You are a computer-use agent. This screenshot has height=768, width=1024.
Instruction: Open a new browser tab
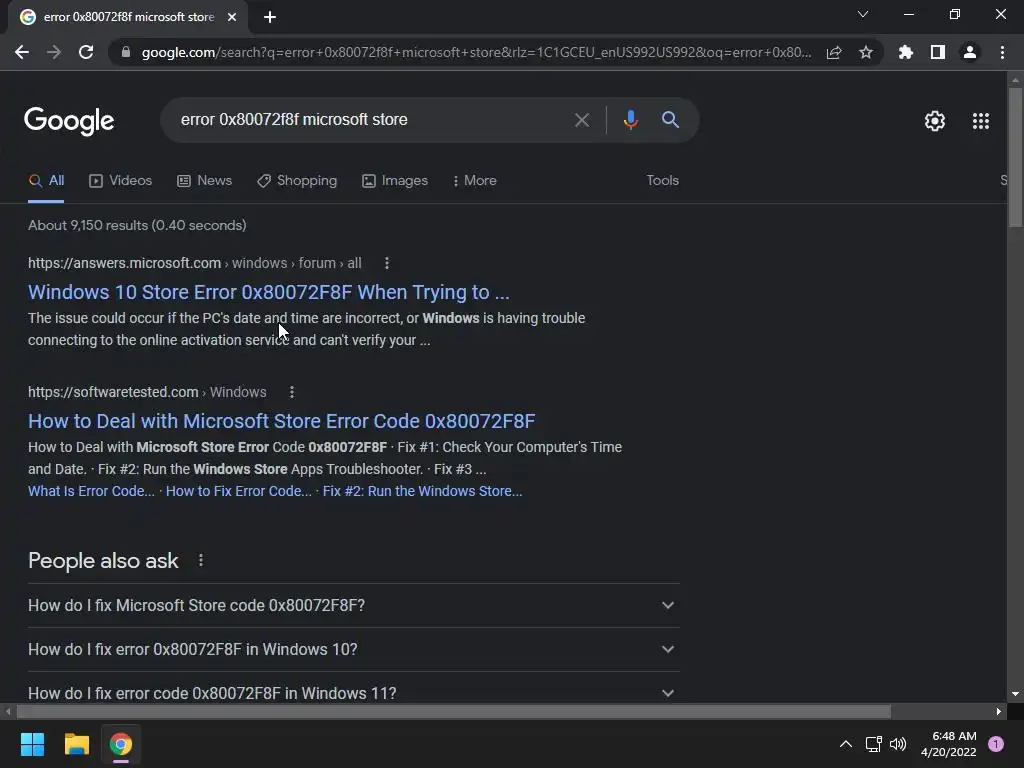coord(270,17)
